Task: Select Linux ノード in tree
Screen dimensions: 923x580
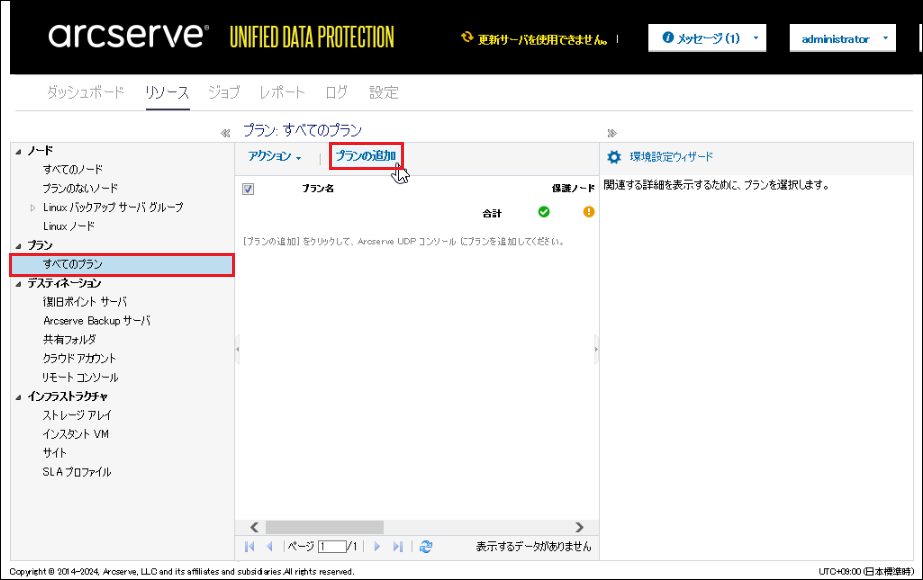Action: 69,226
